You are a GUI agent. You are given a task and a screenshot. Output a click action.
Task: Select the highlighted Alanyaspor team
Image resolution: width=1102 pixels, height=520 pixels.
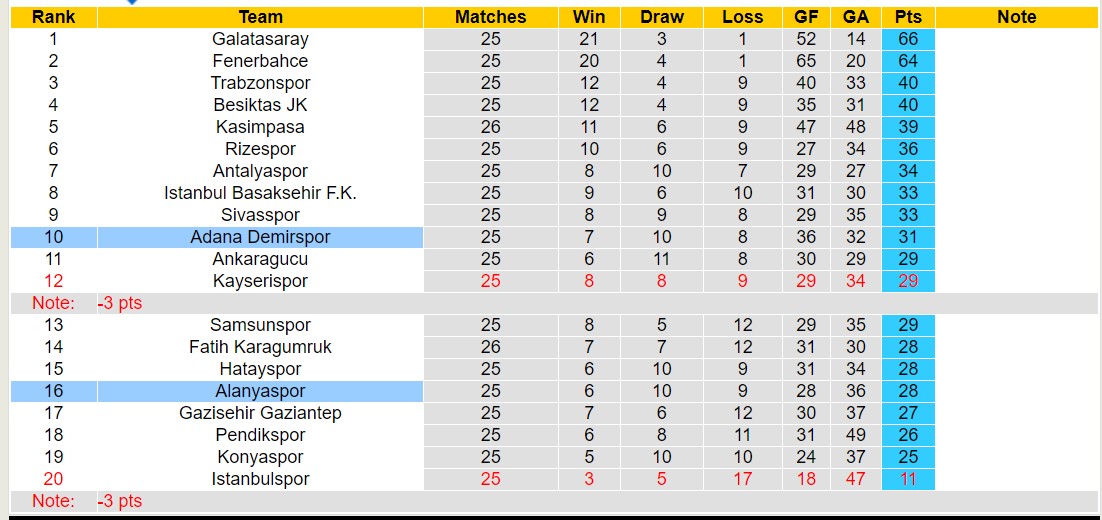(x=260, y=391)
